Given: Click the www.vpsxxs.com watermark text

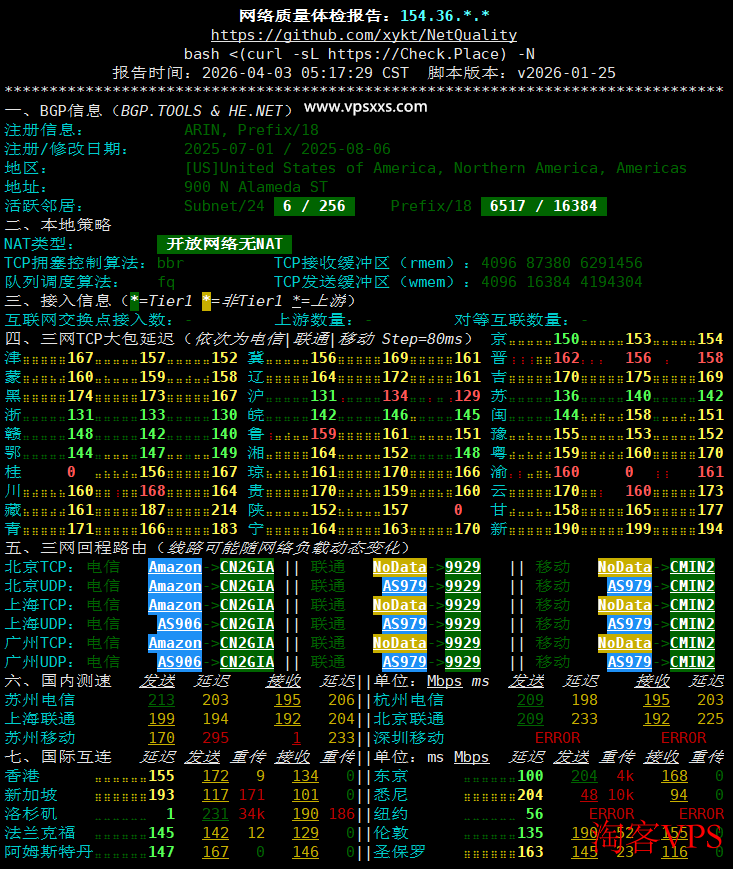Looking at the screenshot, I should (365, 107).
